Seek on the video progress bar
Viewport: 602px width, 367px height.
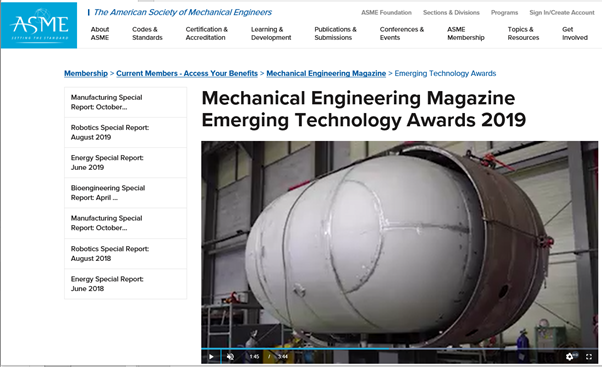[399, 349]
